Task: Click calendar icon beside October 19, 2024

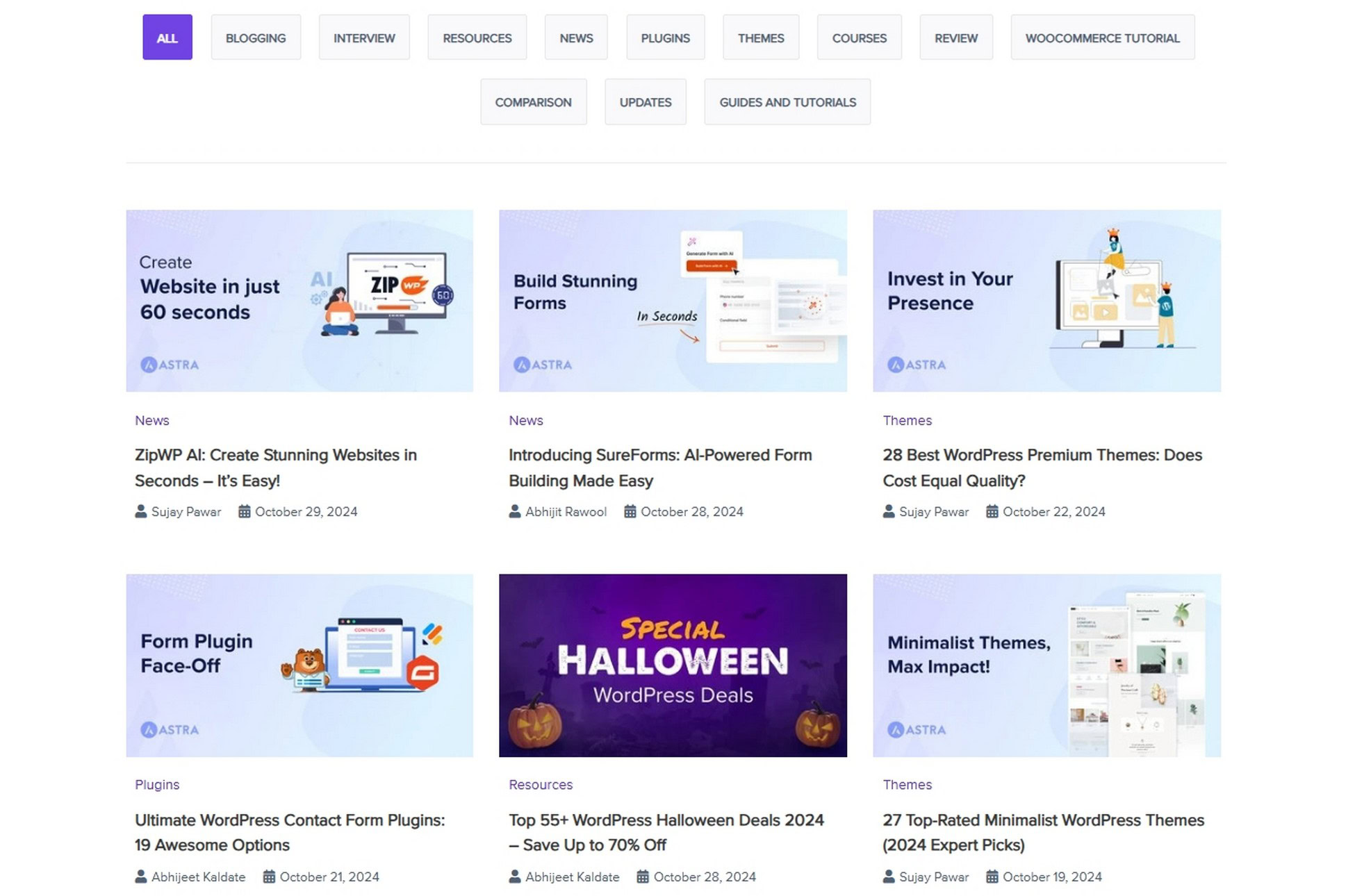Action: [x=992, y=877]
